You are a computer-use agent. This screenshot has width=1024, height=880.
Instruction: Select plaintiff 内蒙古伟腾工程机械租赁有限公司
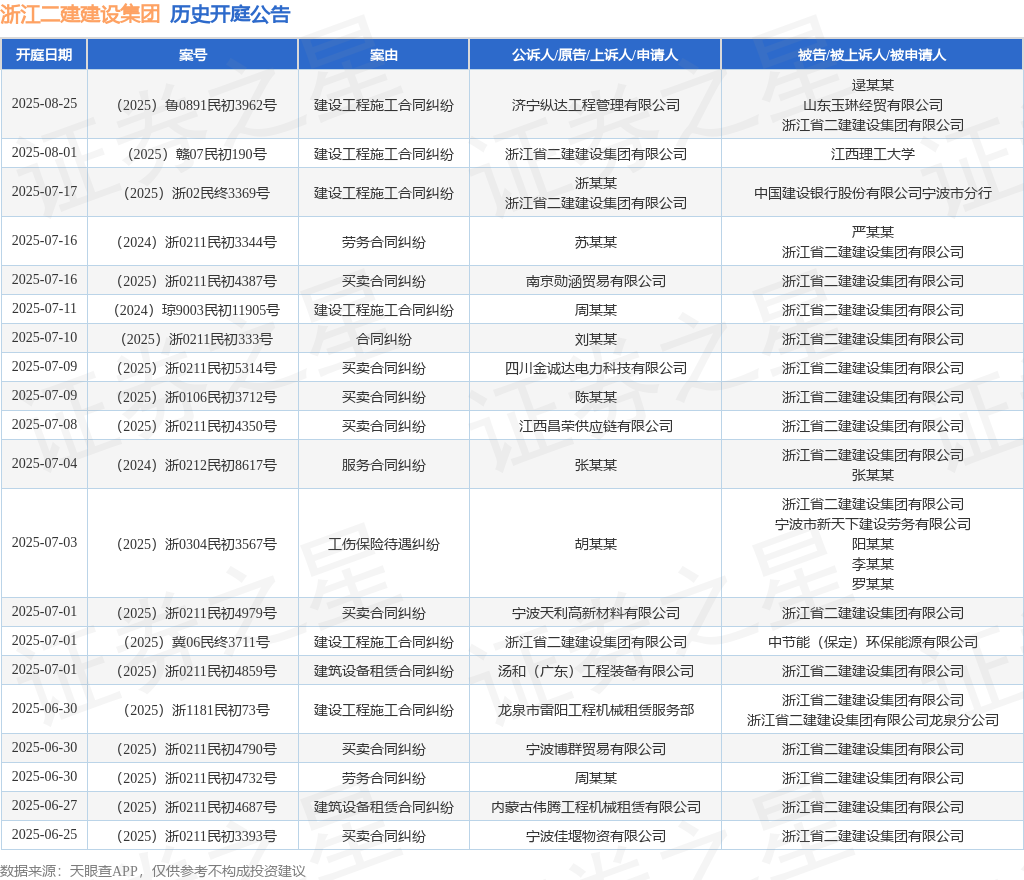[596, 808]
